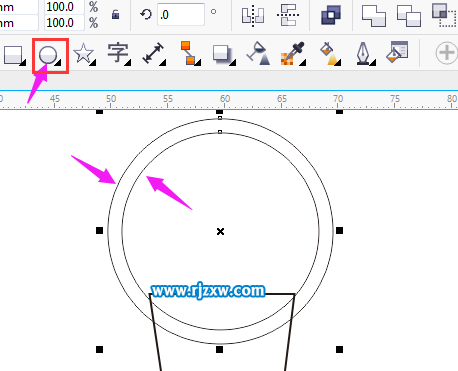458x371 pixels.
Task: Select the Color Eyedropper tool
Action: pyautogui.click(x=292, y=53)
